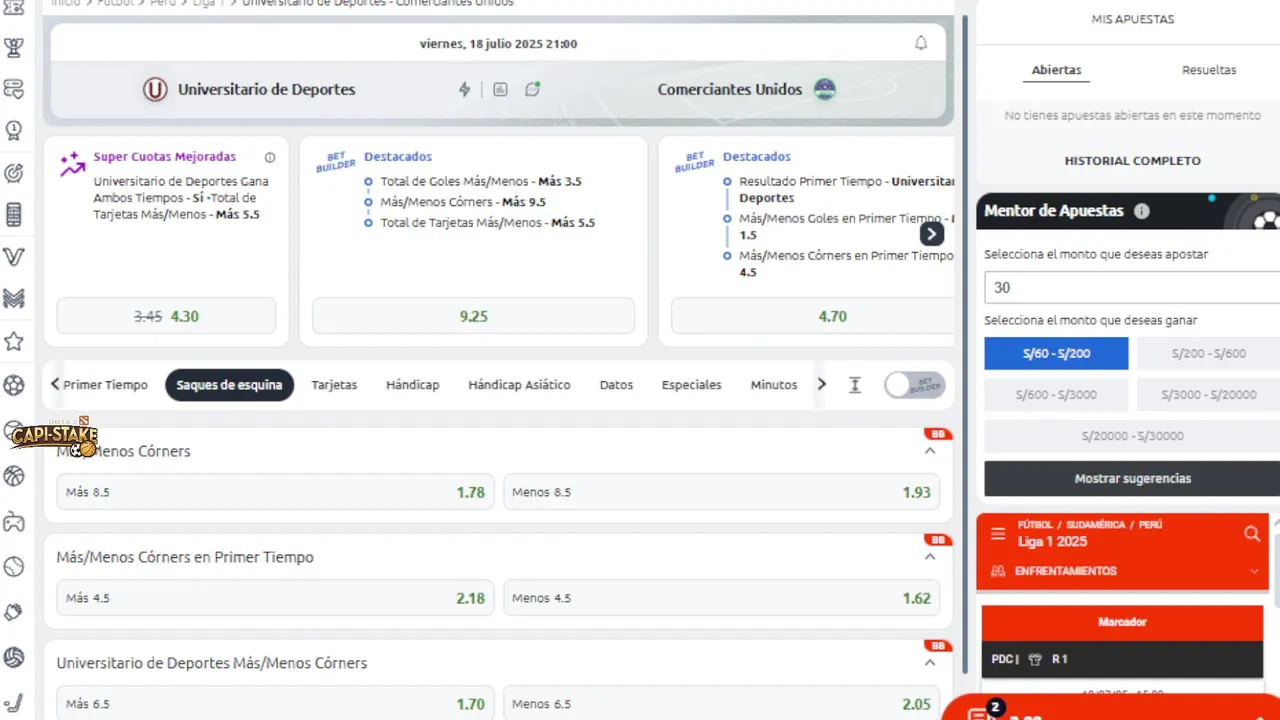Click the Comerciantes Unidos team crest
The height and width of the screenshot is (720, 1280).
tap(824, 89)
